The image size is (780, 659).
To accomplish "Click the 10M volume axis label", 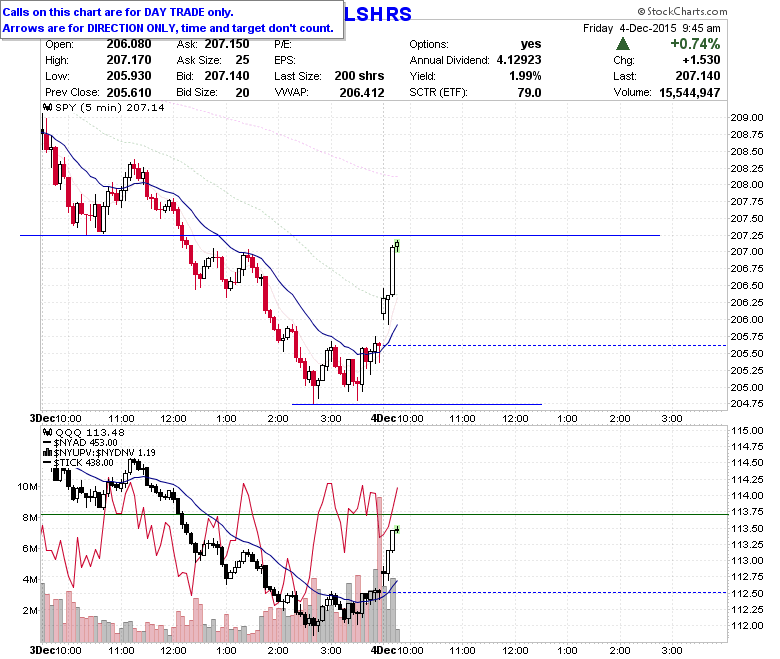I will pyautogui.click(x=27, y=486).
